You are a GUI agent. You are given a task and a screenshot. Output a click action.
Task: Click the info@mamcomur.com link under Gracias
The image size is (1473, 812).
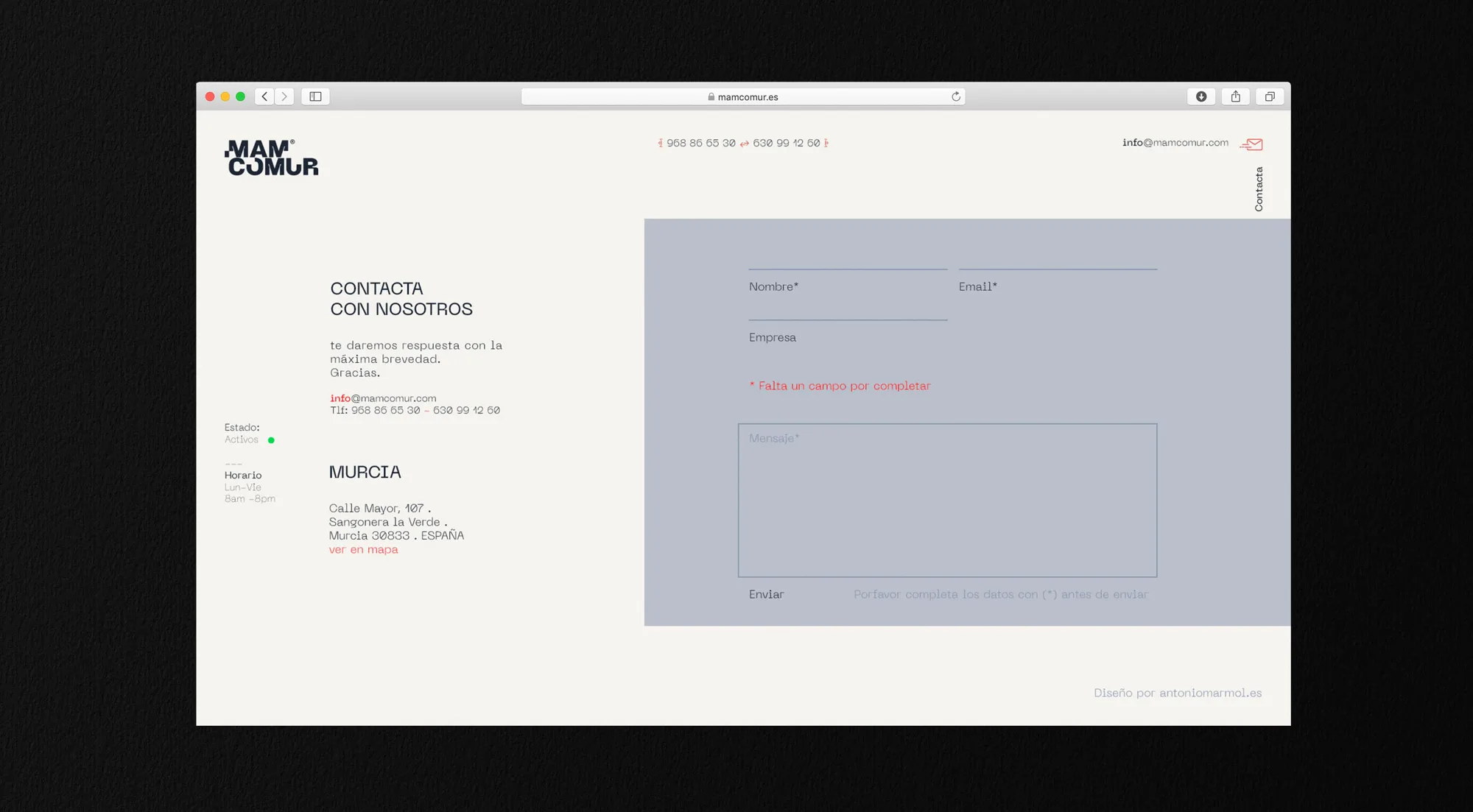pos(383,398)
